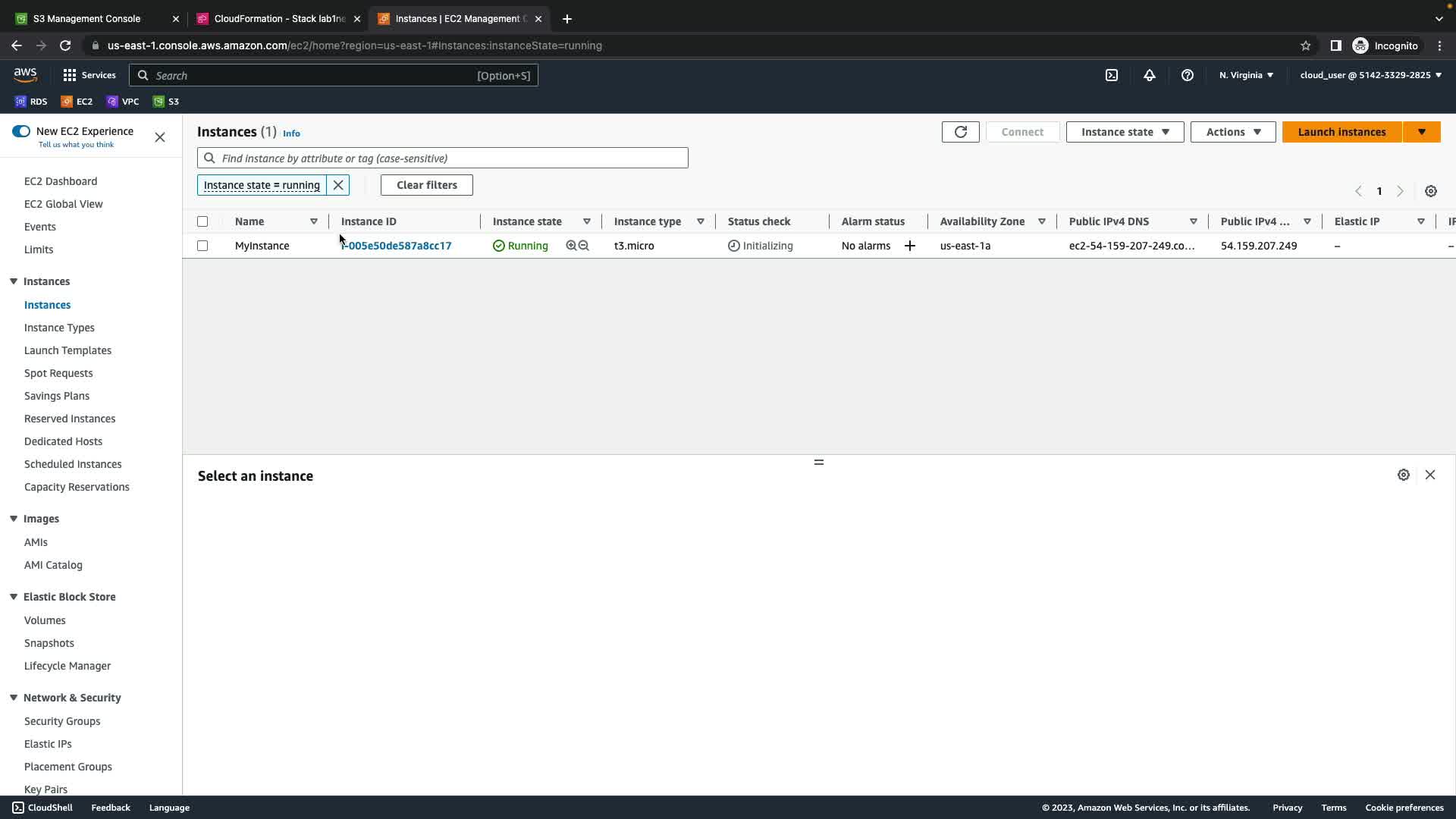Open the Instance state dropdown
The width and height of the screenshot is (1456, 819).
pos(1125,132)
